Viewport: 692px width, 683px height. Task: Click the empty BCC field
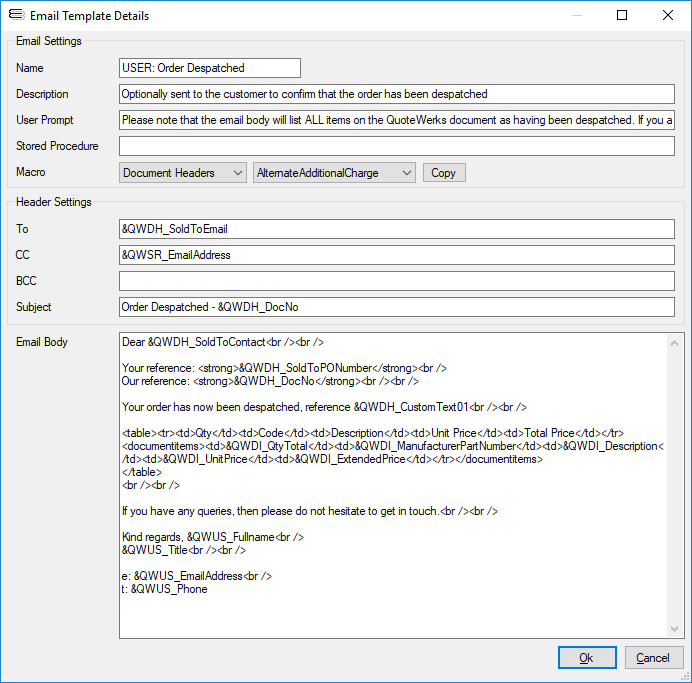click(397, 281)
